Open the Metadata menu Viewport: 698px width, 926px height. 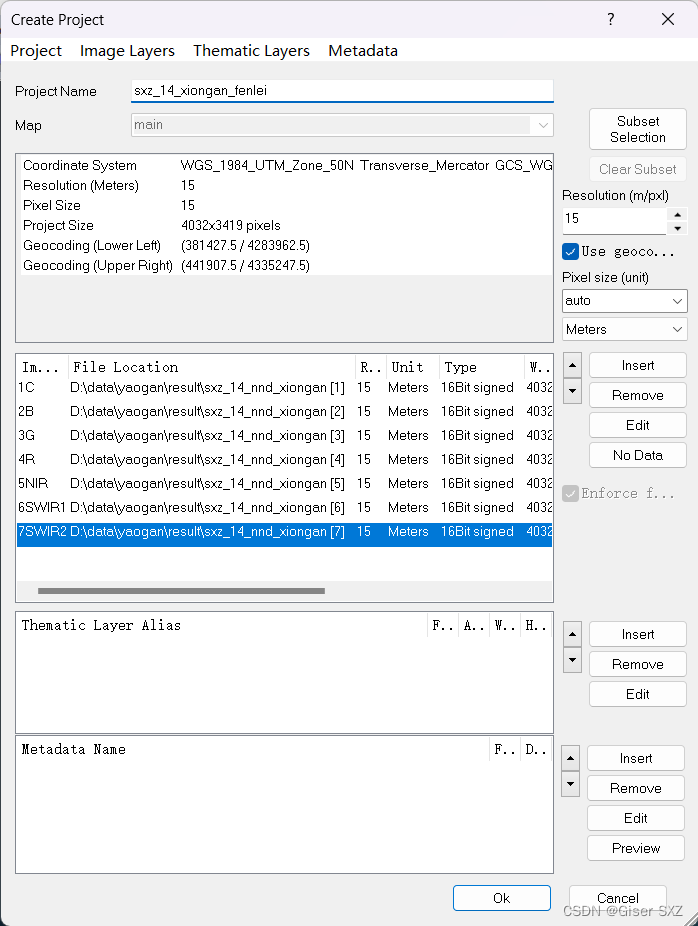[363, 51]
